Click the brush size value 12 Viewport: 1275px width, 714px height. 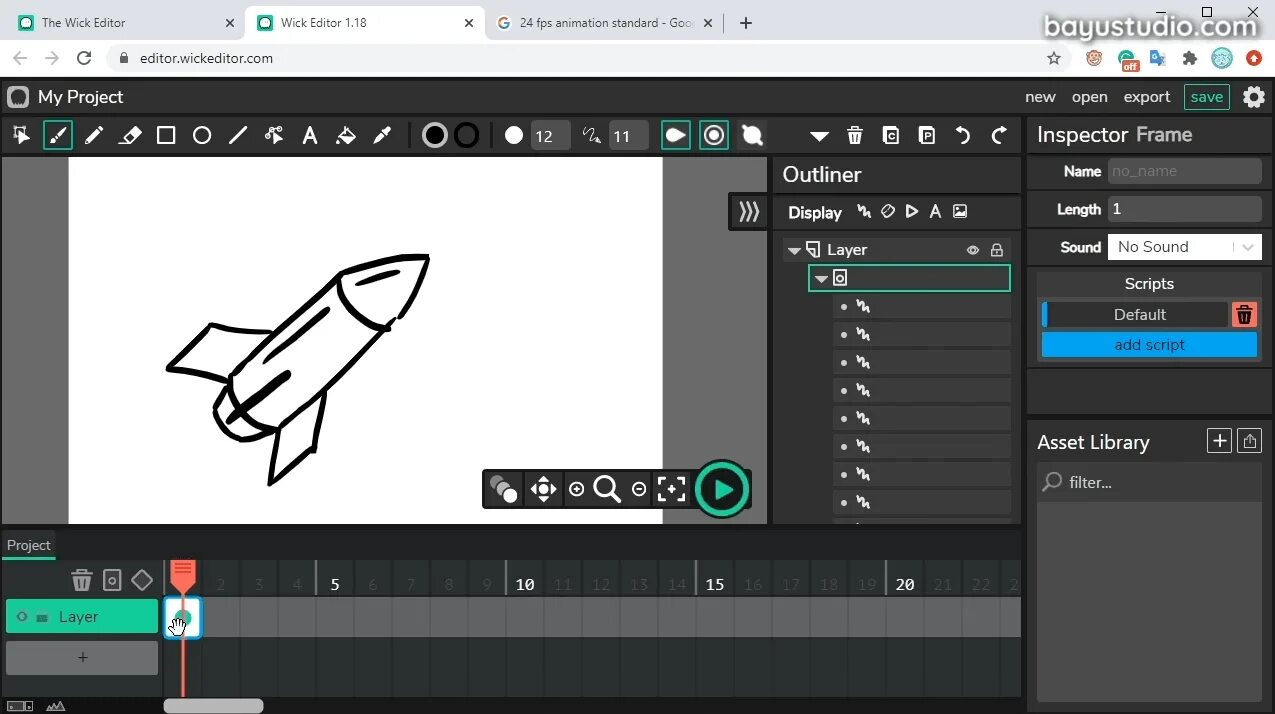click(x=550, y=136)
